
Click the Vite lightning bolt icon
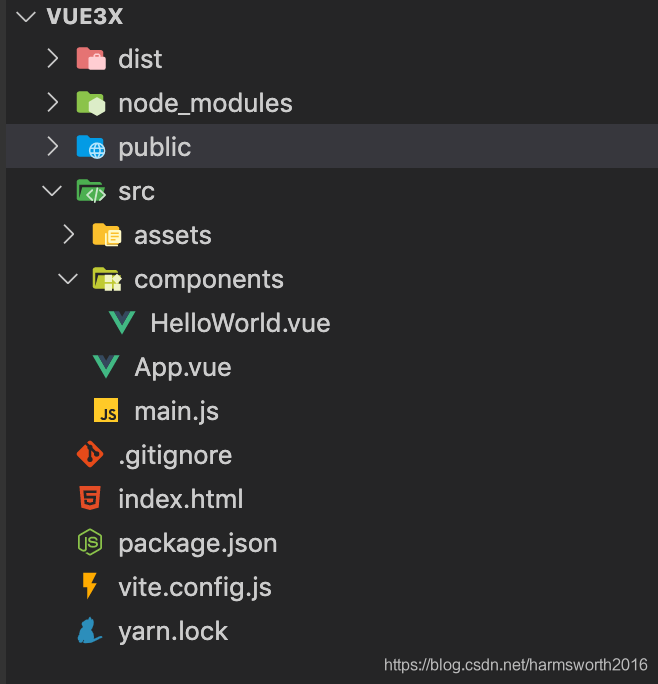tap(90, 586)
